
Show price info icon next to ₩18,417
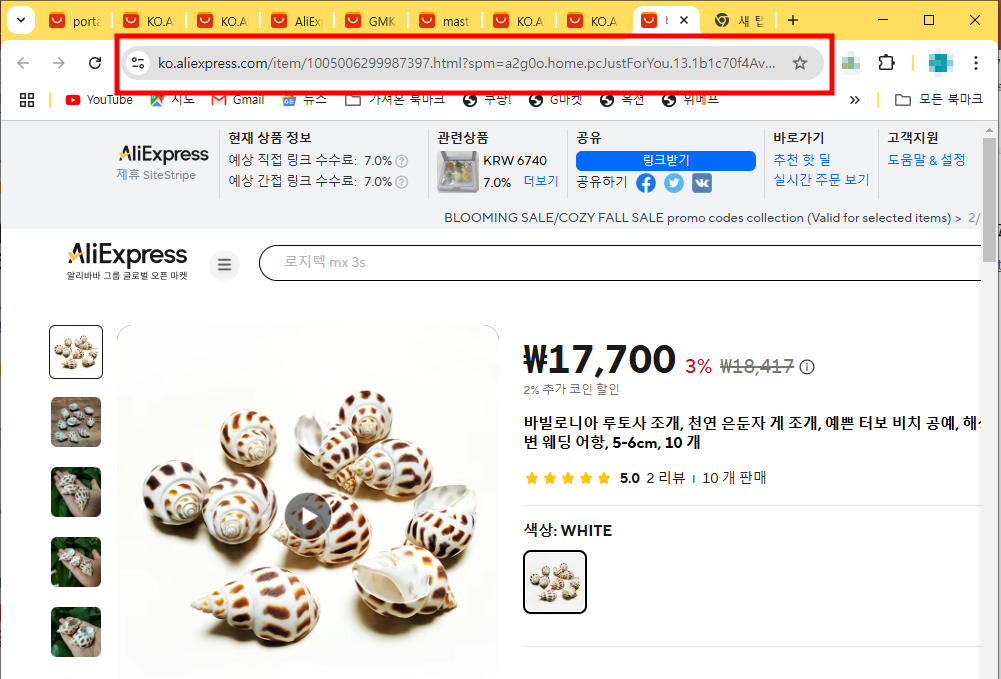(x=807, y=367)
